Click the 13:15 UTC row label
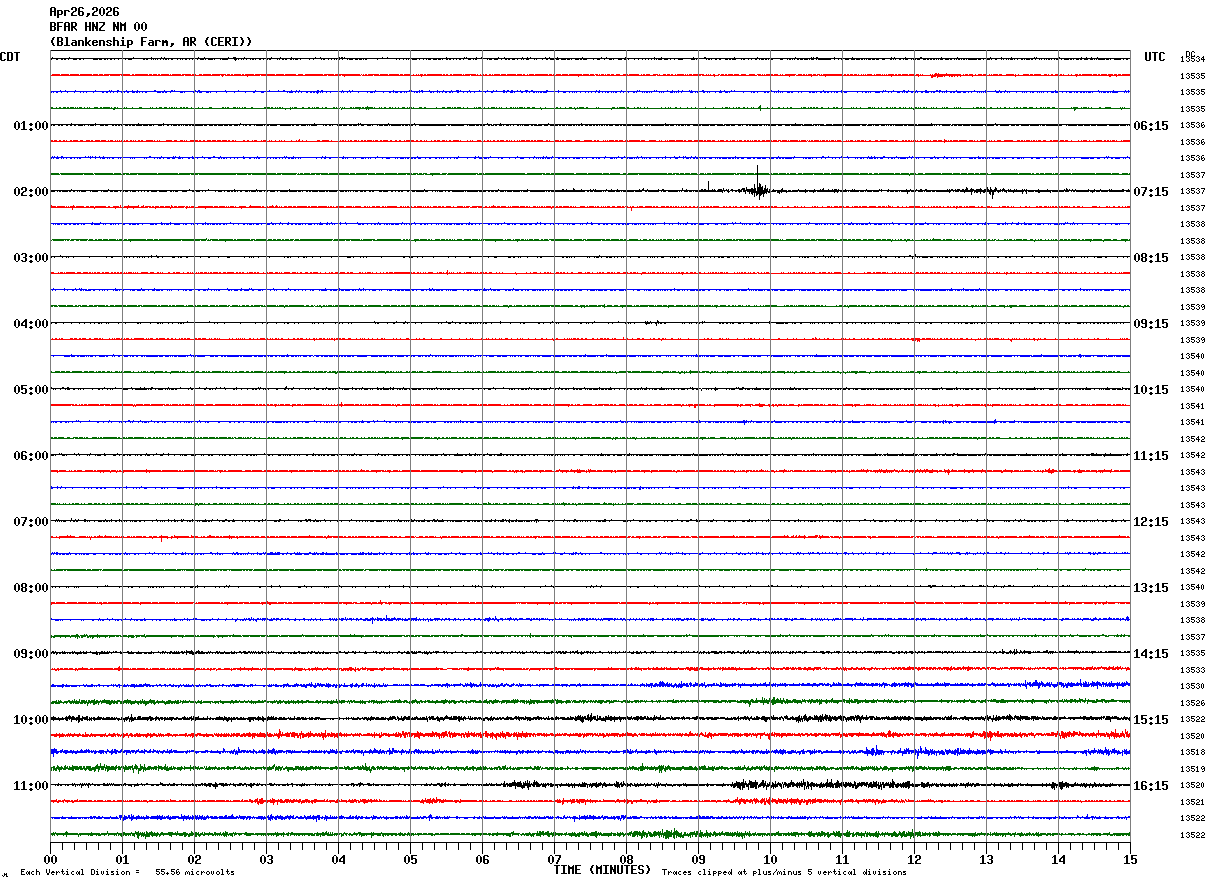This screenshot has height=886, width=1210. coord(1151,588)
